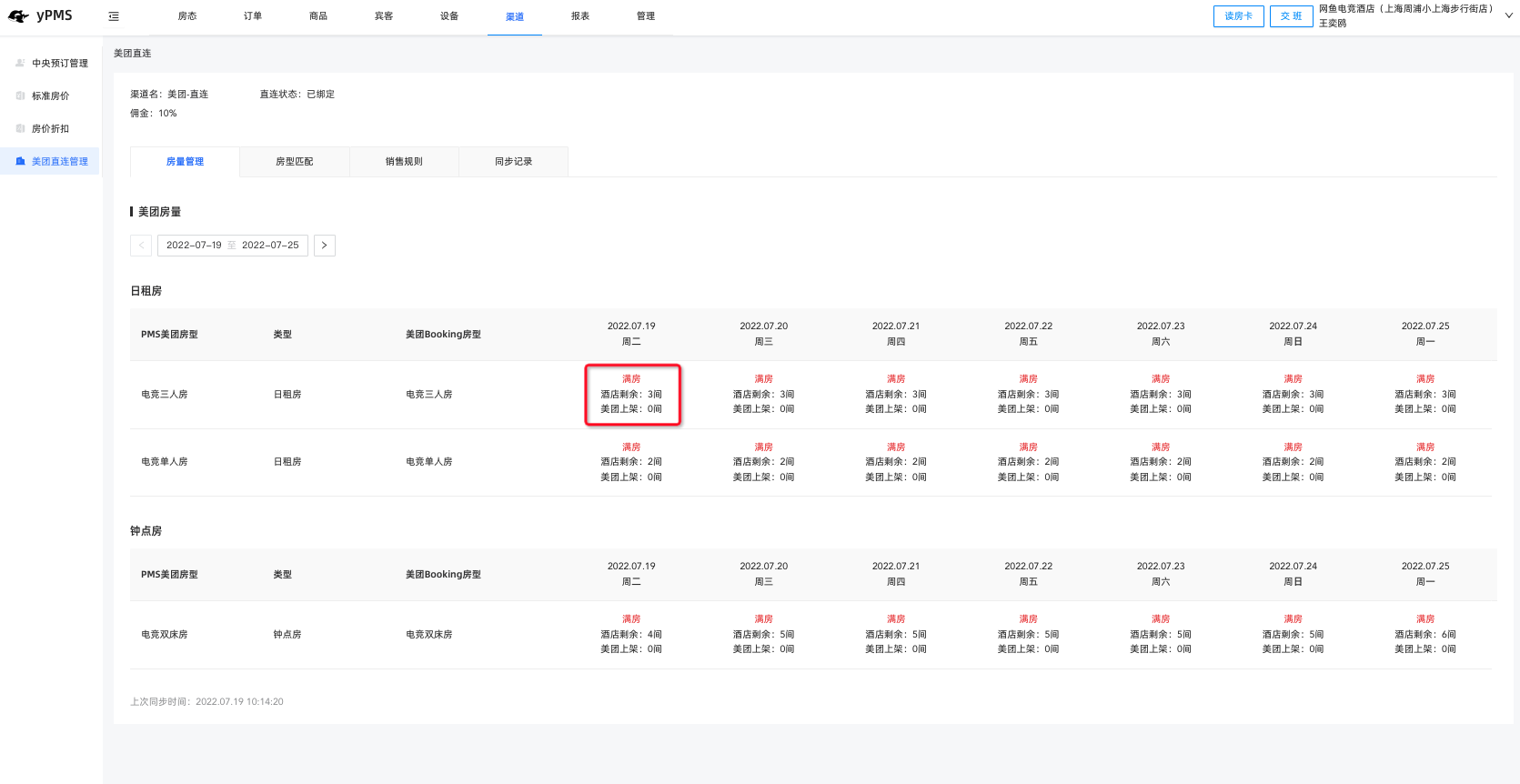Screen dimensions: 1520x784
Task: Switch to the 房型匹配 tab
Action: 295,162
